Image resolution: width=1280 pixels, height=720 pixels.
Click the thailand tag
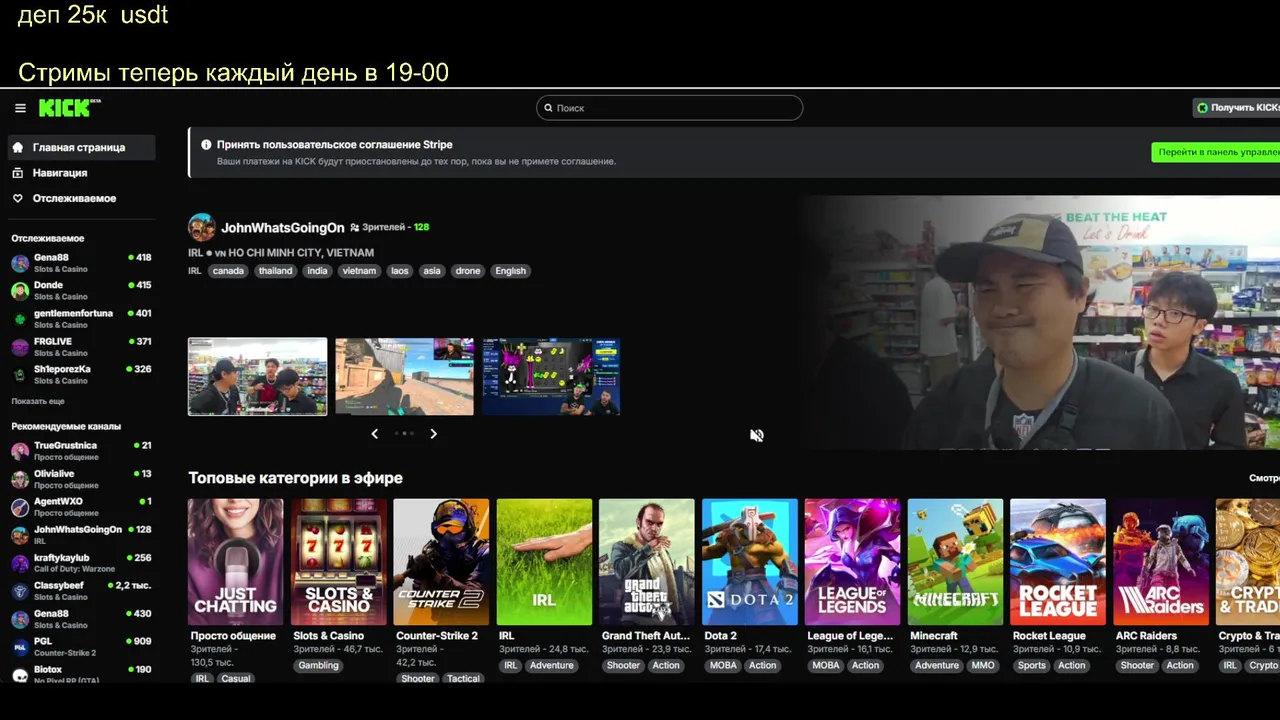(275, 271)
